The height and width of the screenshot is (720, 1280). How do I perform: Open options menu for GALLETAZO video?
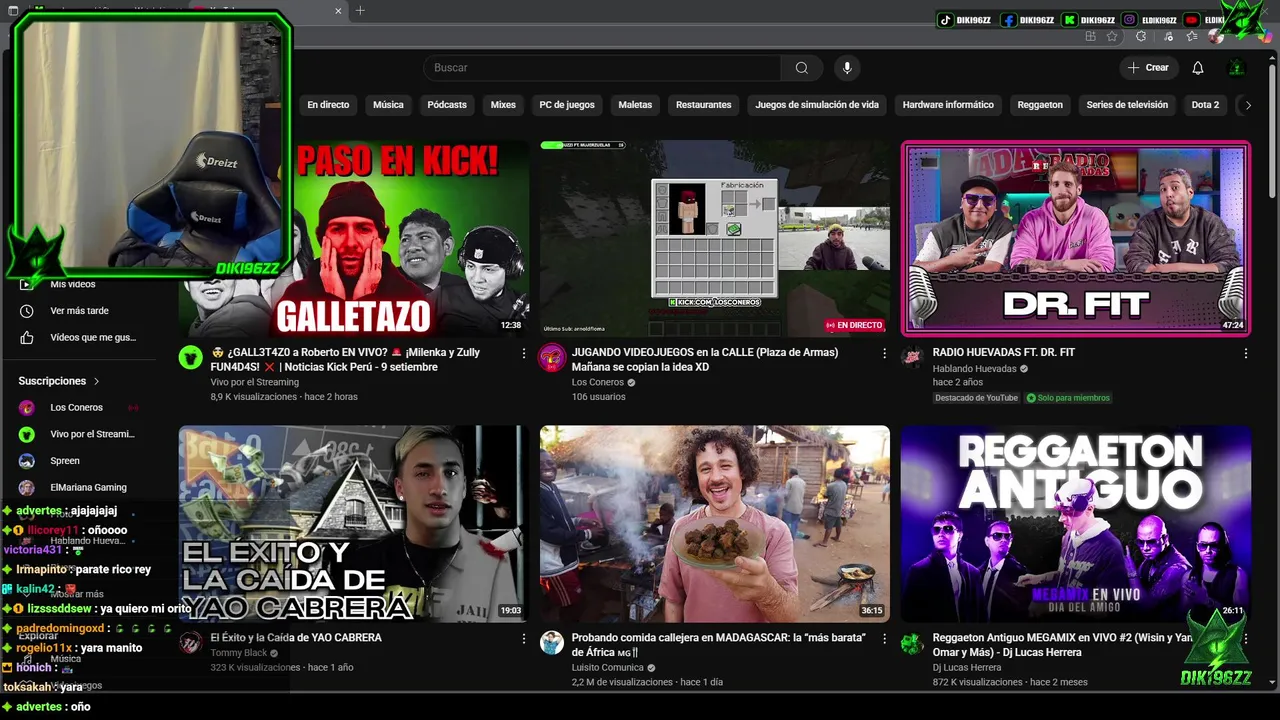[523, 353]
